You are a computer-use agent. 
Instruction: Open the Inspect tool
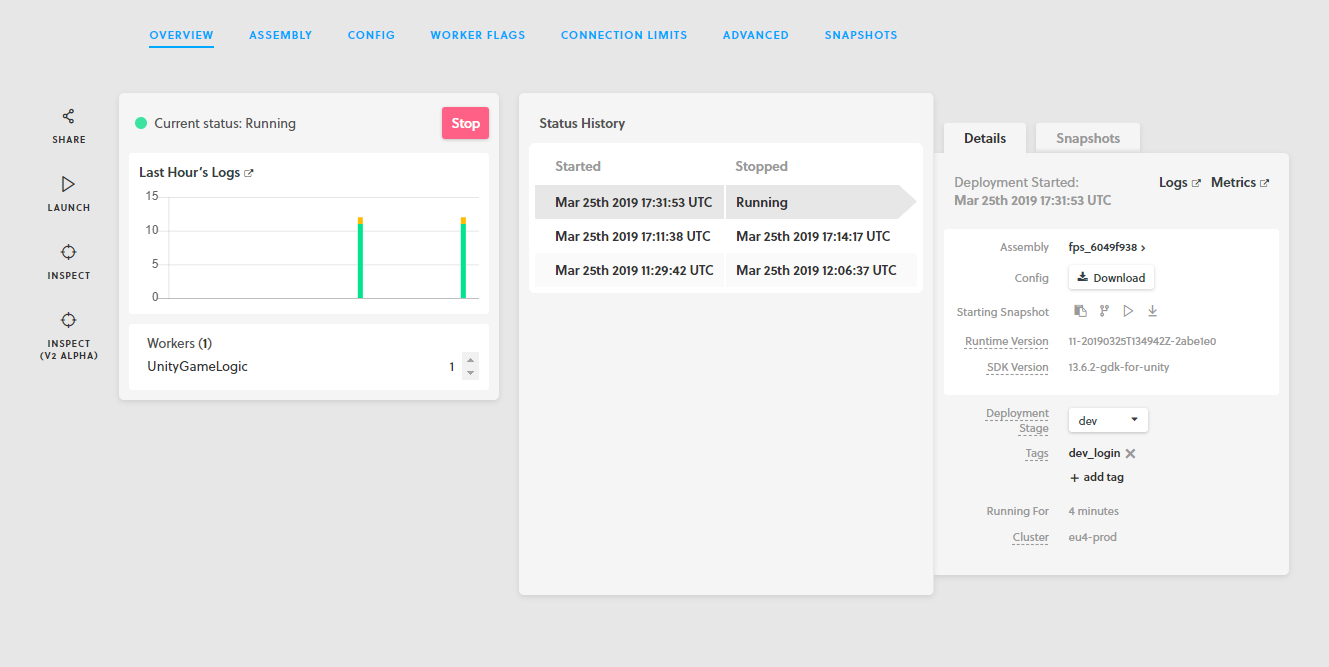(68, 252)
